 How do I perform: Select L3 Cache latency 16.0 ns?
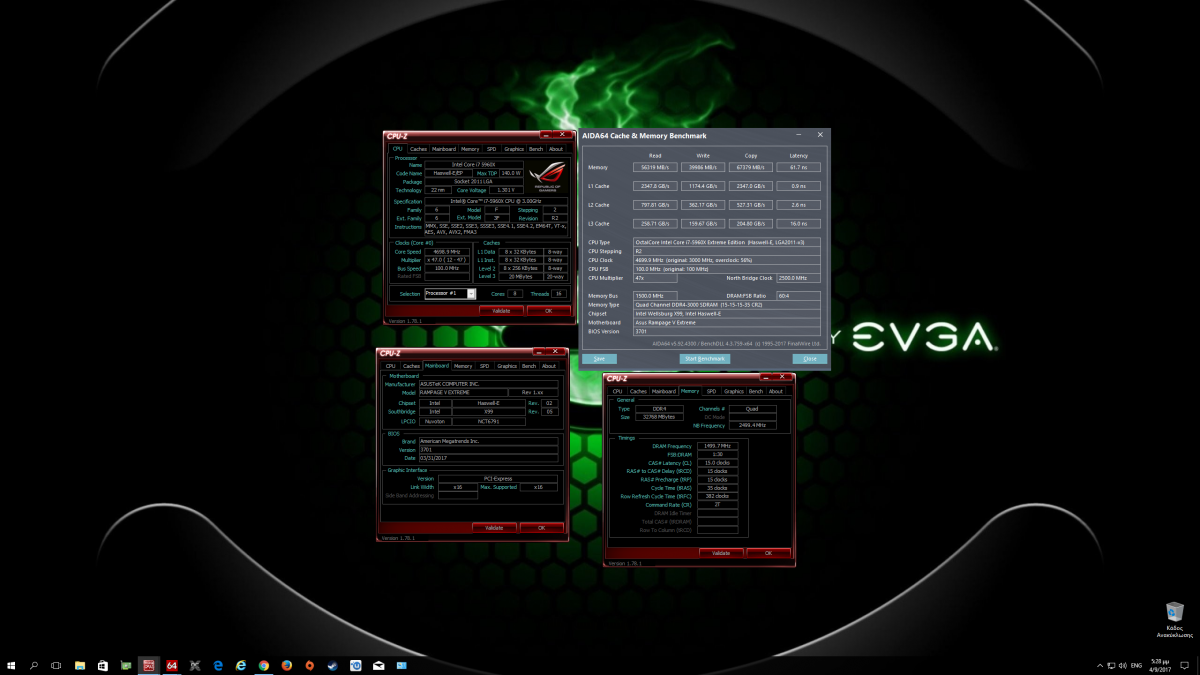click(x=799, y=223)
